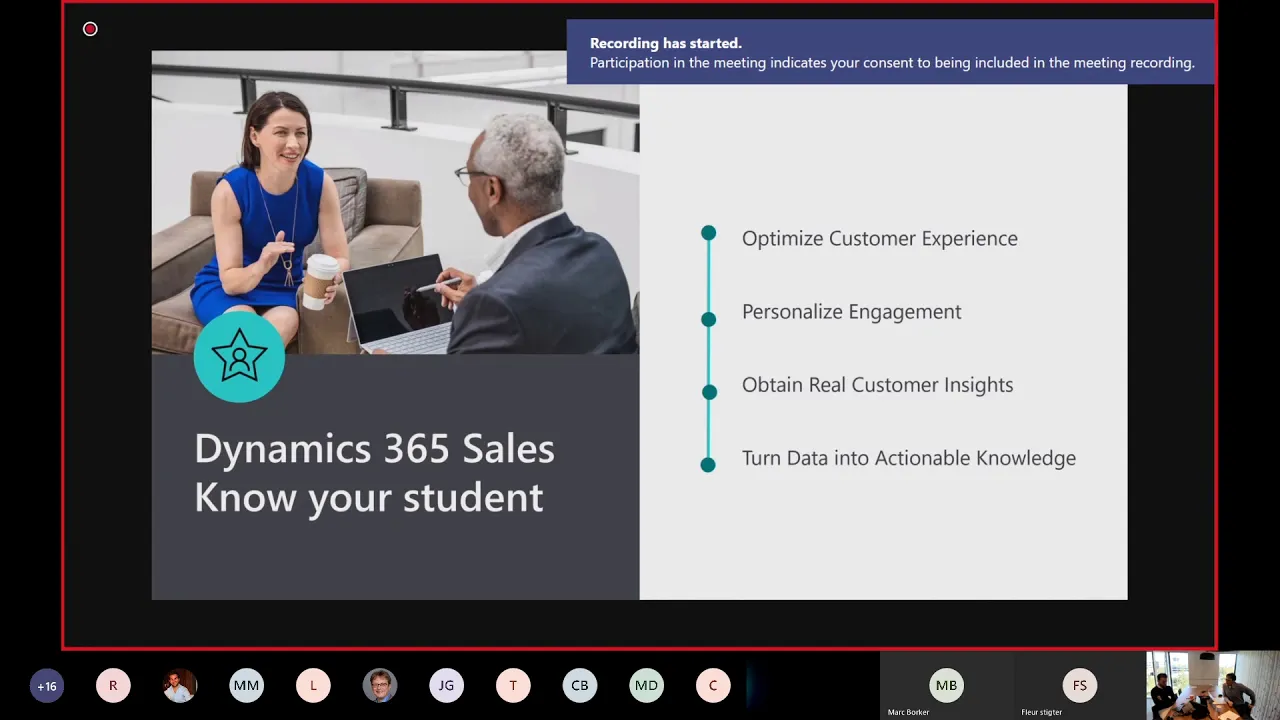This screenshot has height=720, width=1280.
Task: Click 'Optimize Customer Experience' bullet text
Action: tap(880, 238)
